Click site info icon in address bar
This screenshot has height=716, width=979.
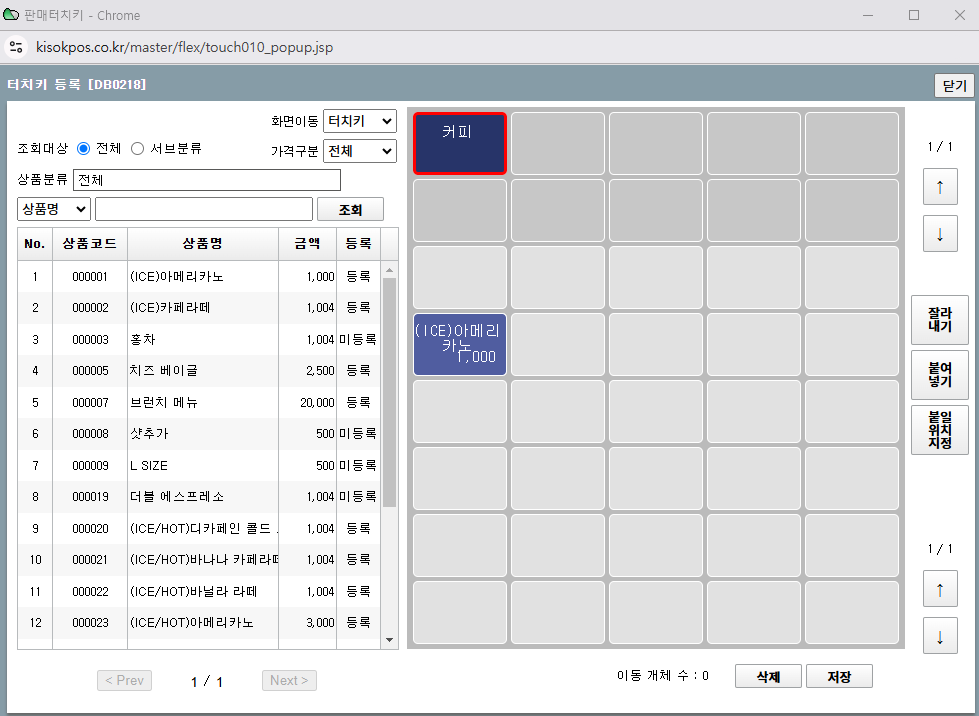coord(15,47)
